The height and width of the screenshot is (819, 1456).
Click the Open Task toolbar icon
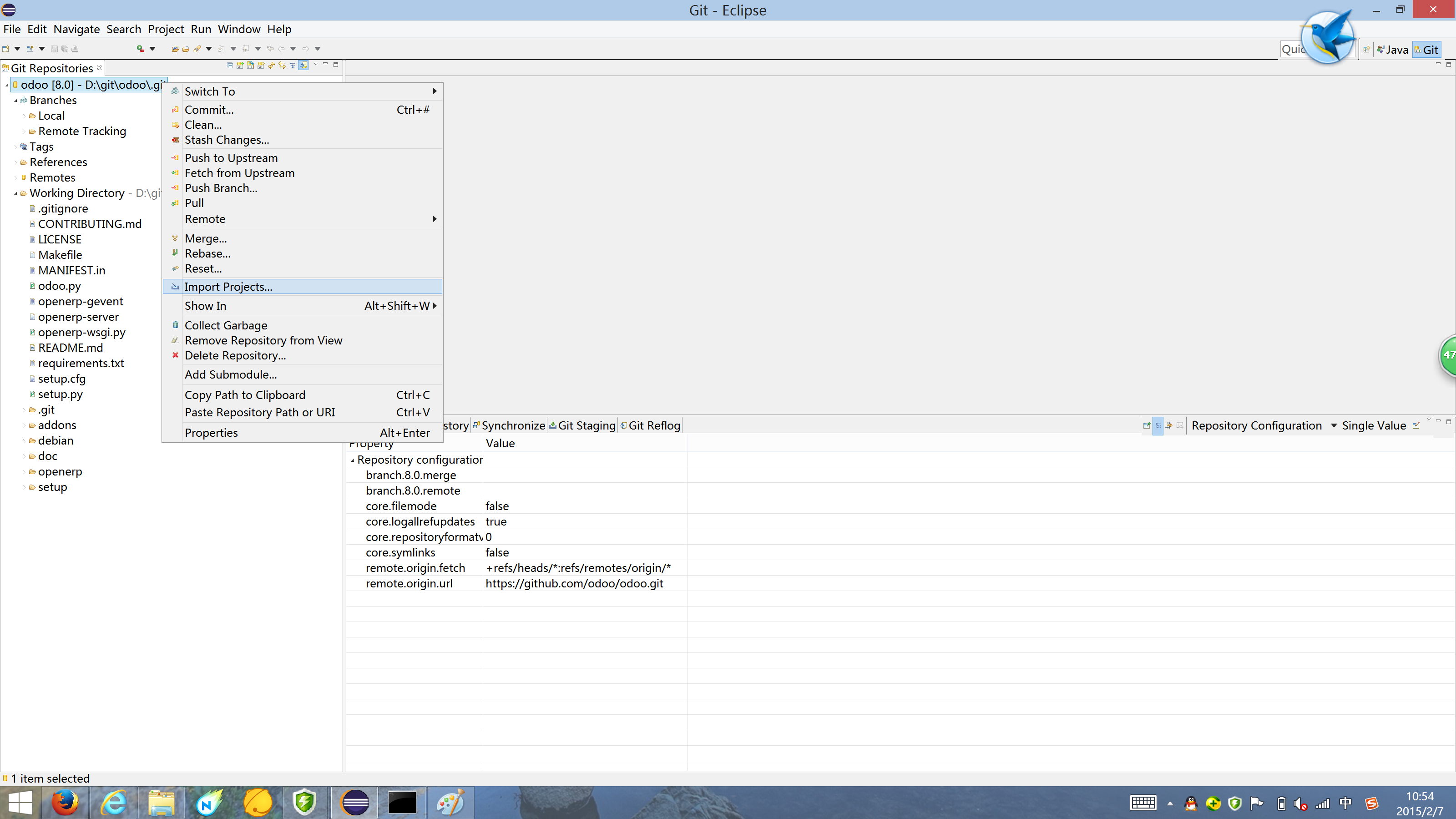pos(185,49)
